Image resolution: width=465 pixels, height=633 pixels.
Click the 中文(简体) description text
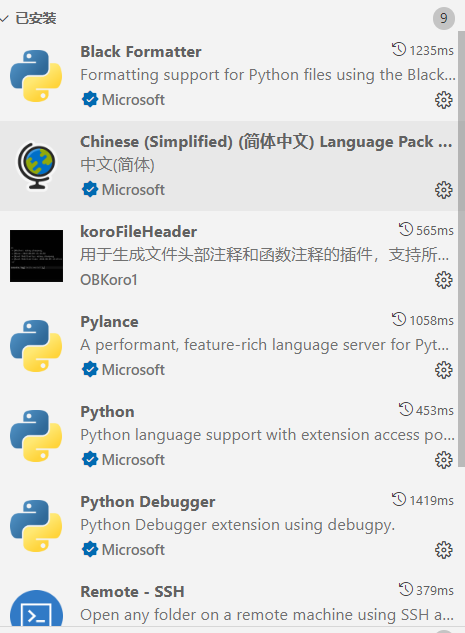pyautogui.click(x=117, y=165)
